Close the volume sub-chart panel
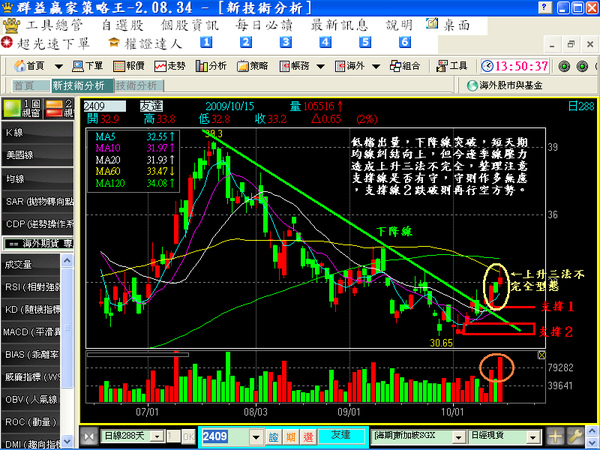 pos(541,355)
